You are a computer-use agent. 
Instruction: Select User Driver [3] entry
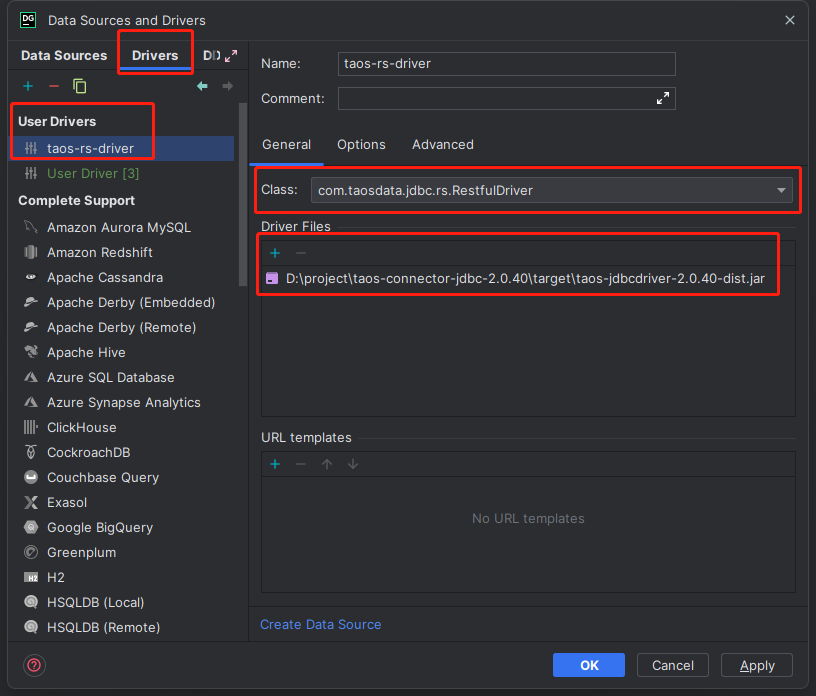pyautogui.click(x=122, y=173)
